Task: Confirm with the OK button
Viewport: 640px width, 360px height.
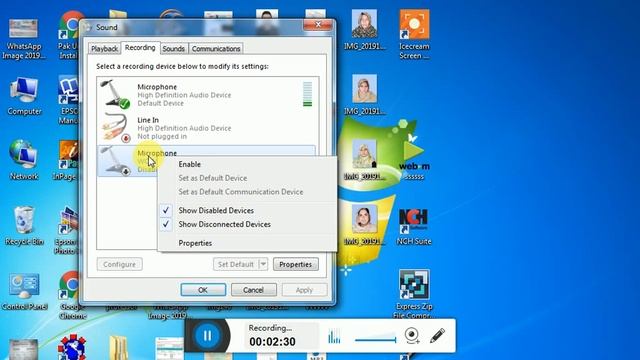Action: (203, 290)
